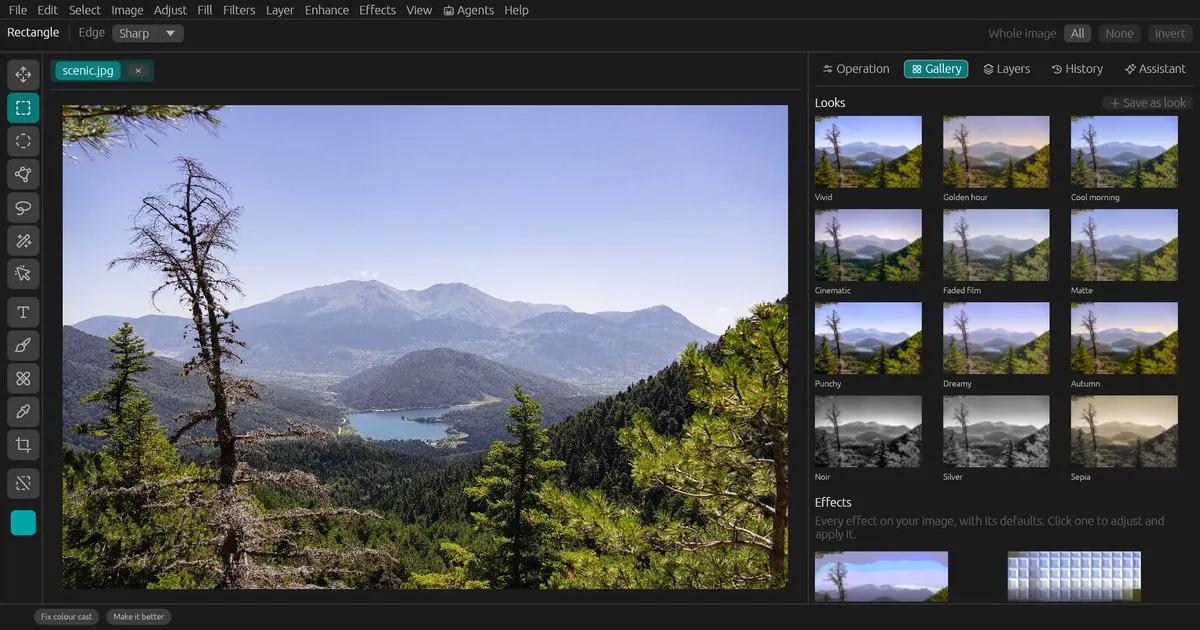The height and width of the screenshot is (630, 1200).
Task: Click the Make it better suggestion
Action: [139, 617]
